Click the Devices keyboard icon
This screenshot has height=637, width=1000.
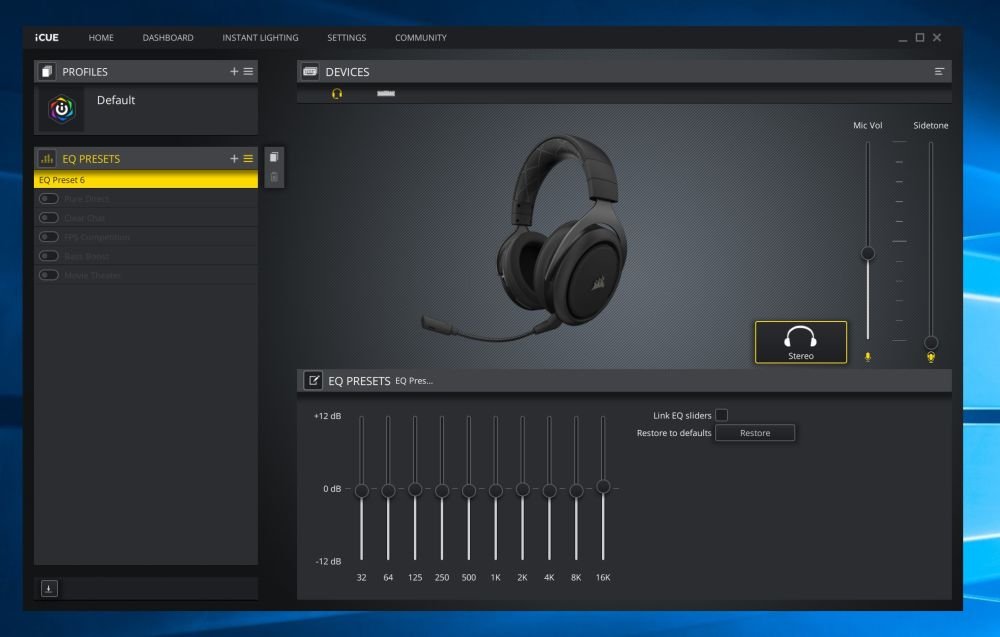[x=311, y=71]
